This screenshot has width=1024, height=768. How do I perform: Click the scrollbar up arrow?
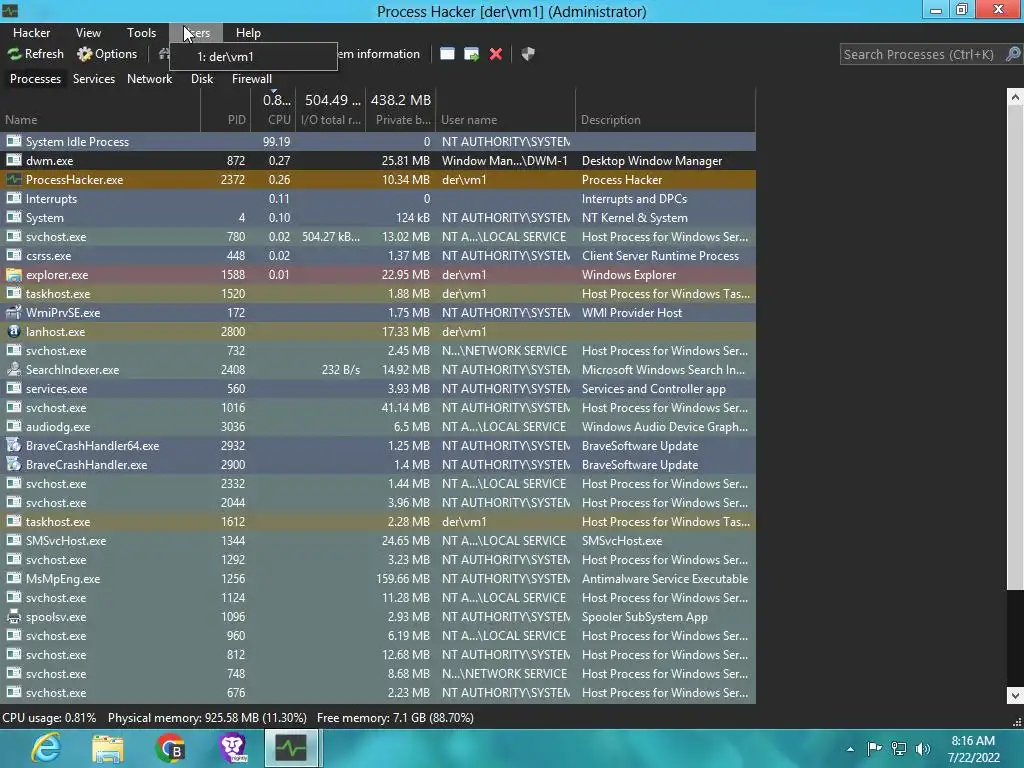point(1015,97)
